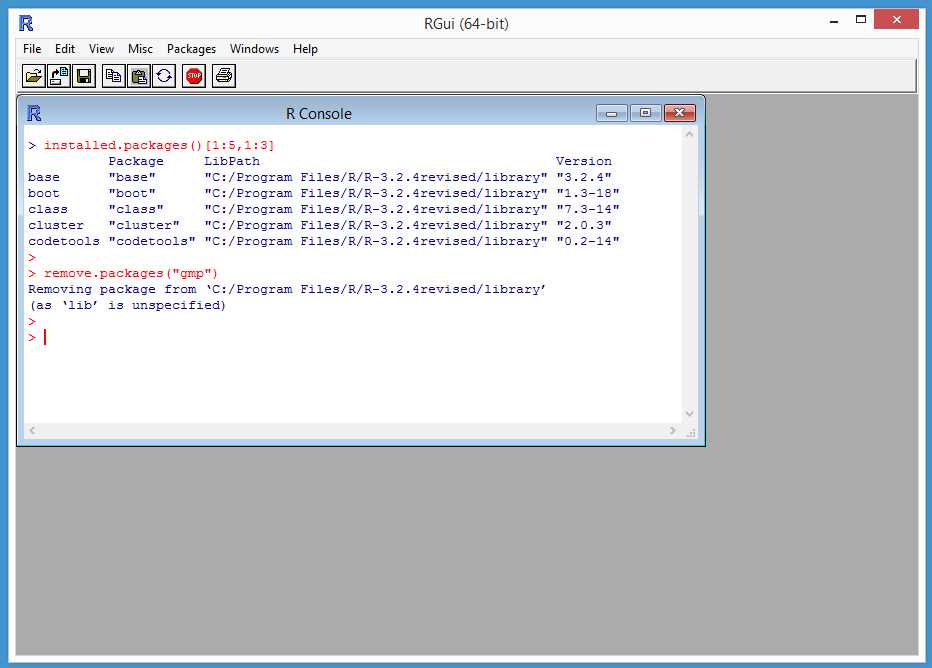This screenshot has width=932, height=668.
Task: Click the LibPath column header
Action: tap(232, 161)
